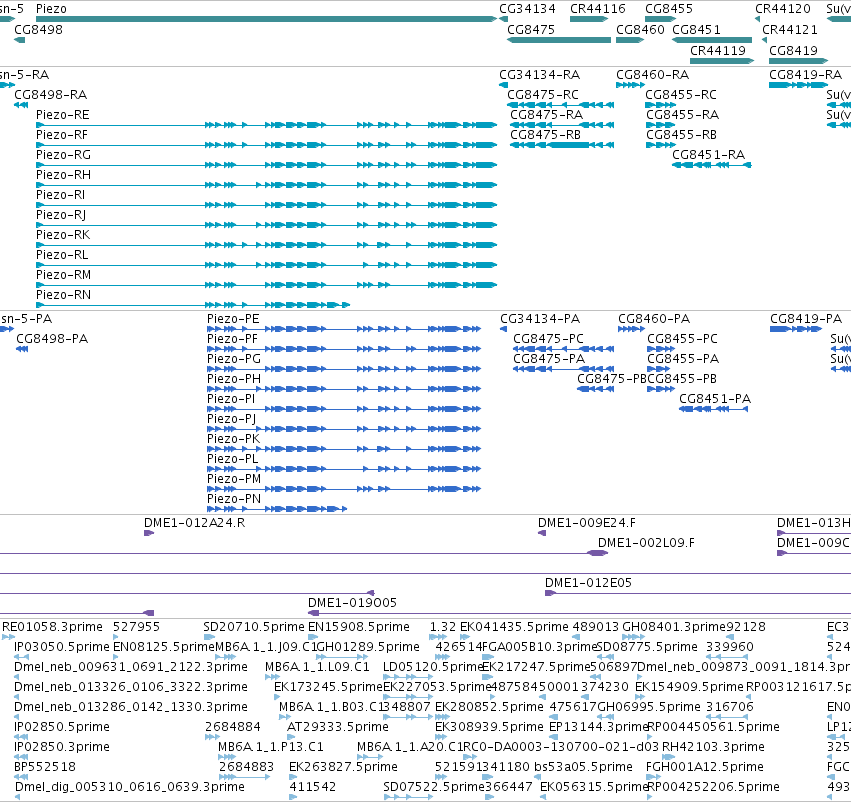Click the Piezo-RM transcript label
Screen dimensions: 851x802
pyautogui.click(x=63, y=275)
